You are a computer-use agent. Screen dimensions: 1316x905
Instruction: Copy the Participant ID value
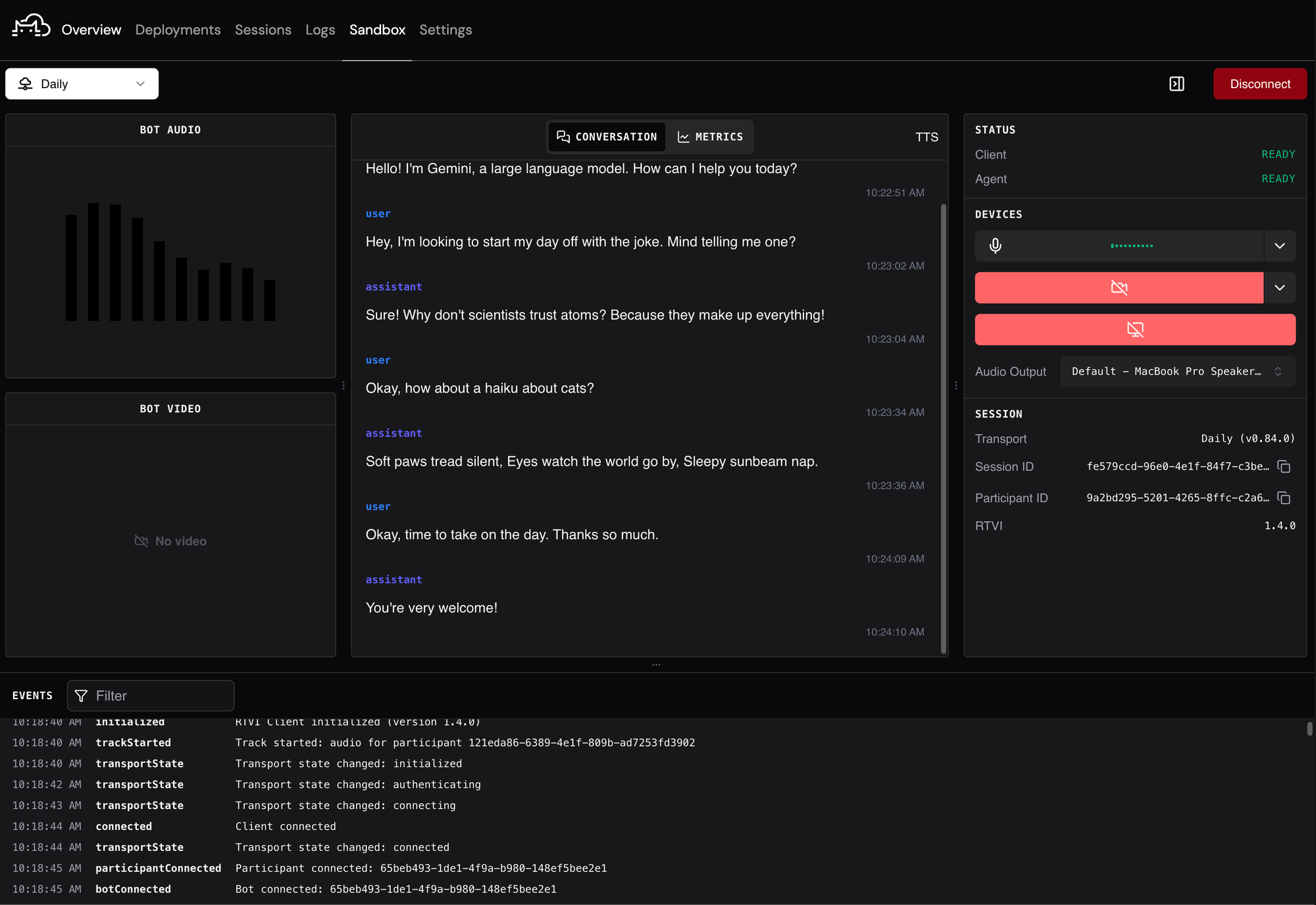[x=1284, y=498]
